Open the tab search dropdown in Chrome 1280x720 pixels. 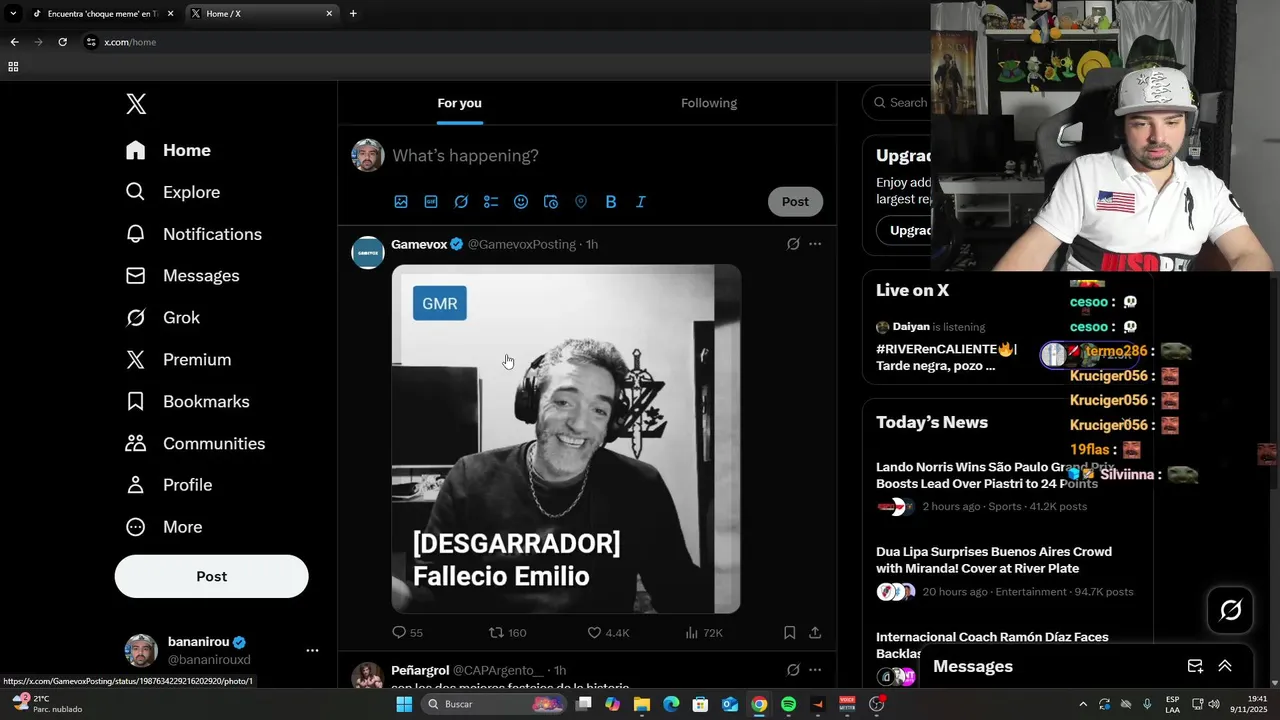click(13, 14)
